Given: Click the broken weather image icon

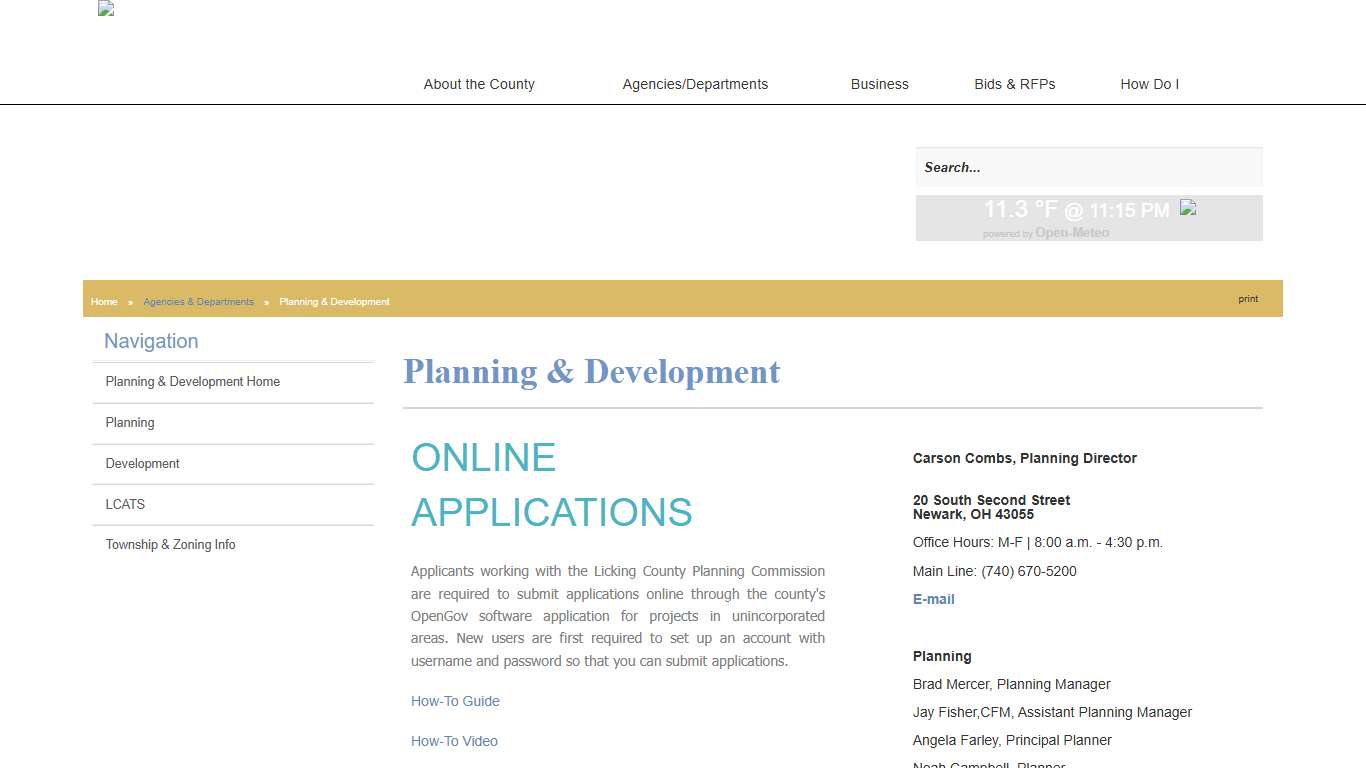Looking at the screenshot, I should [1188, 209].
